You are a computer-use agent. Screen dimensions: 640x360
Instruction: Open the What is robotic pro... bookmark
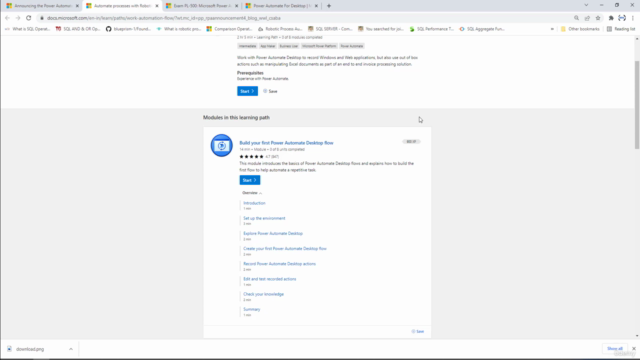tap(179, 29)
